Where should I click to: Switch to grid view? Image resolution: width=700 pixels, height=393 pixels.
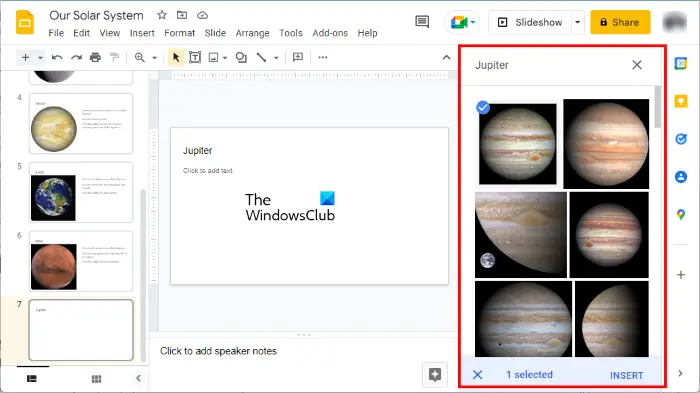point(96,379)
